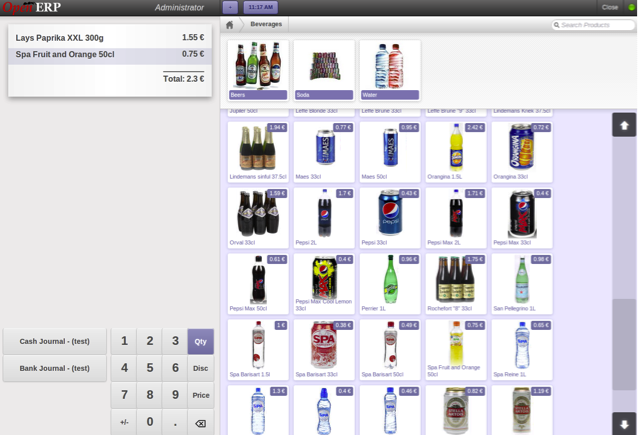Add a new order with plus button
Screen dimensions: 638x435
coord(230,7)
